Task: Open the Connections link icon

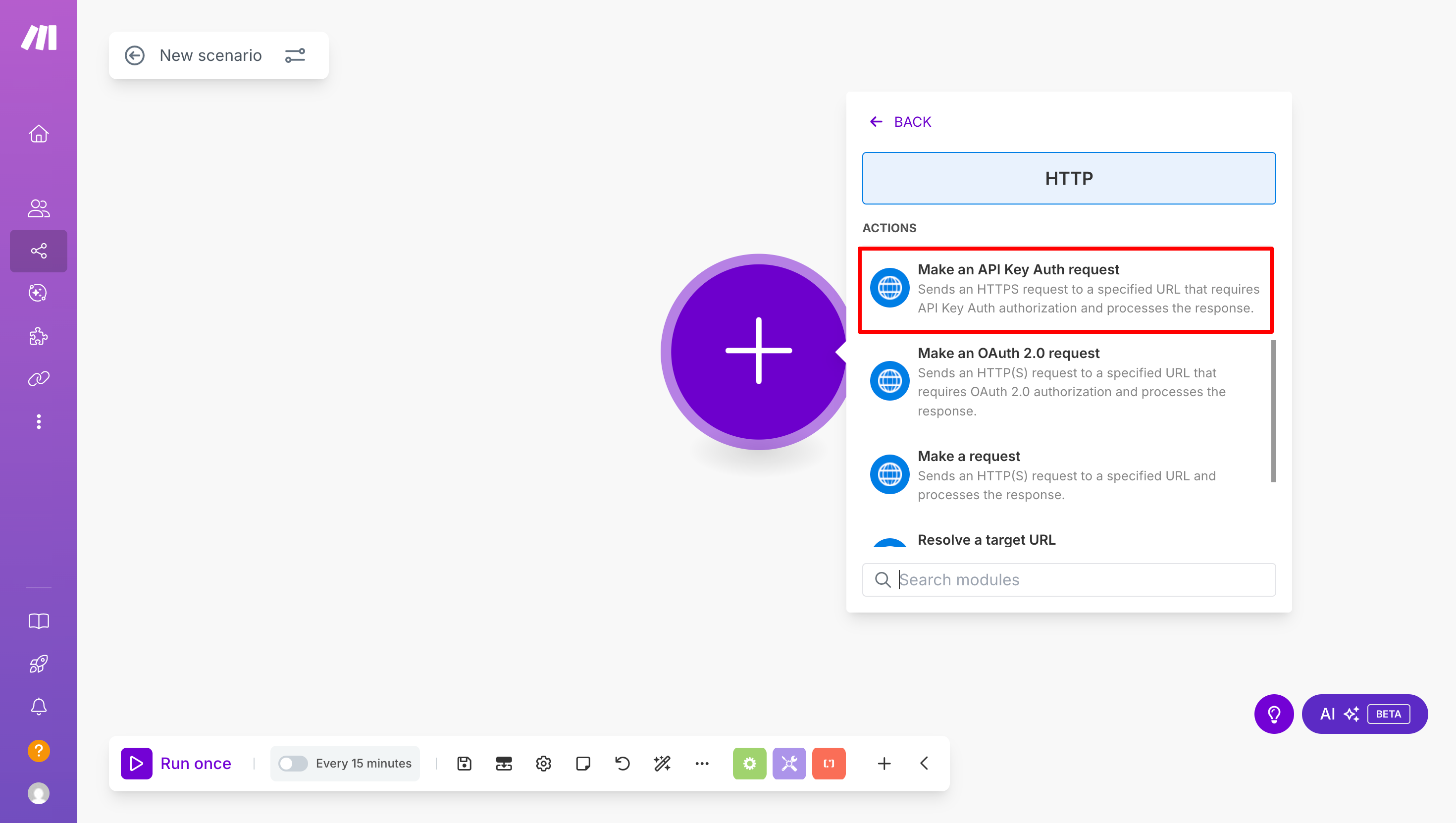Action: 39,378
